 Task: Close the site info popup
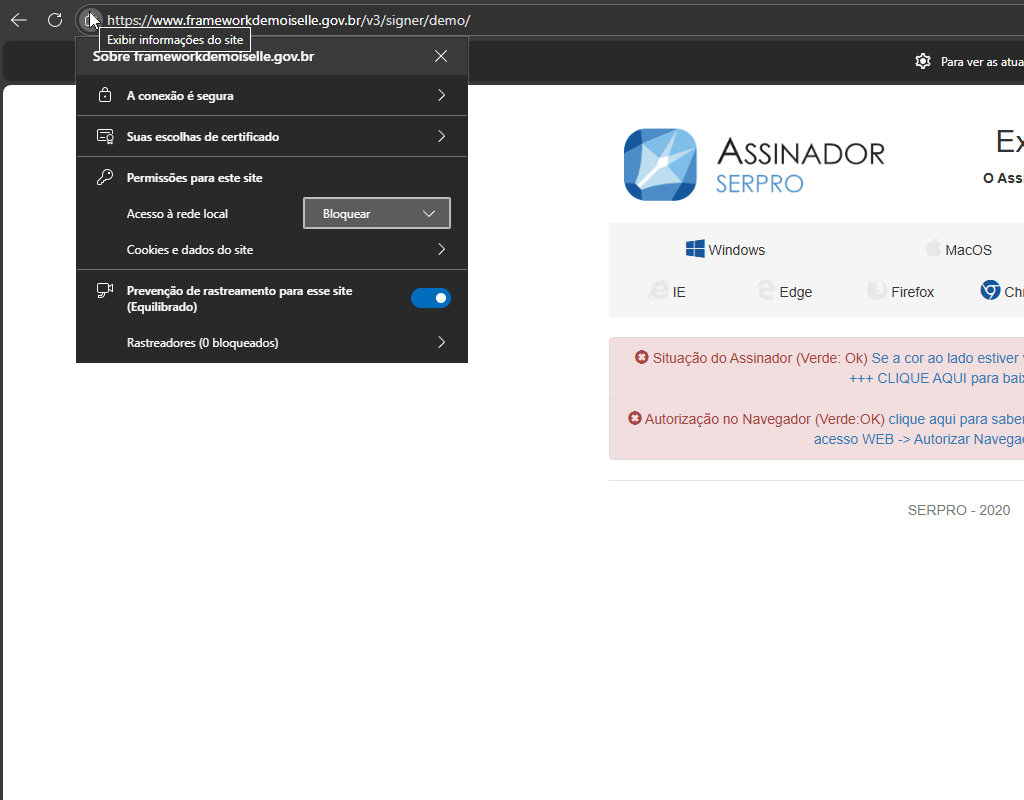coord(441,56)
